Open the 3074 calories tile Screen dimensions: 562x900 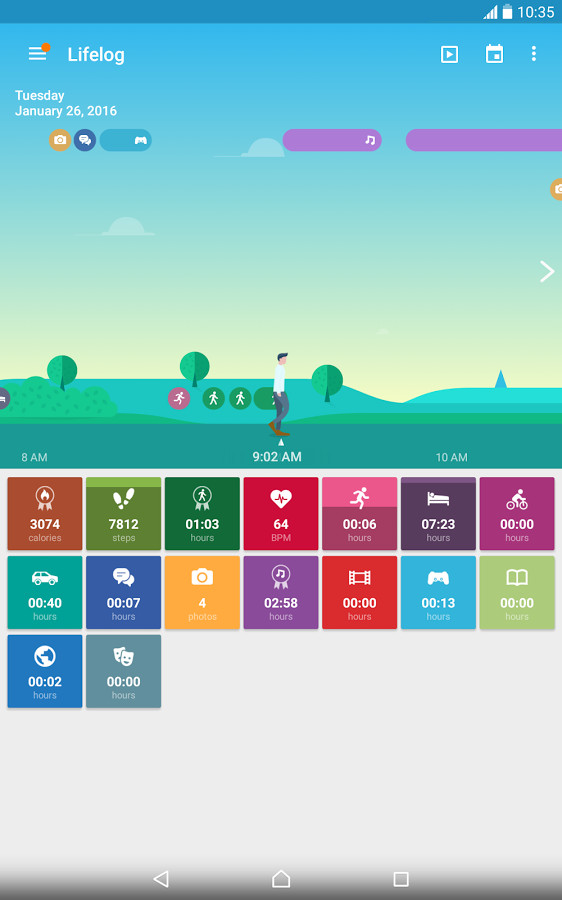click(45, 513)
